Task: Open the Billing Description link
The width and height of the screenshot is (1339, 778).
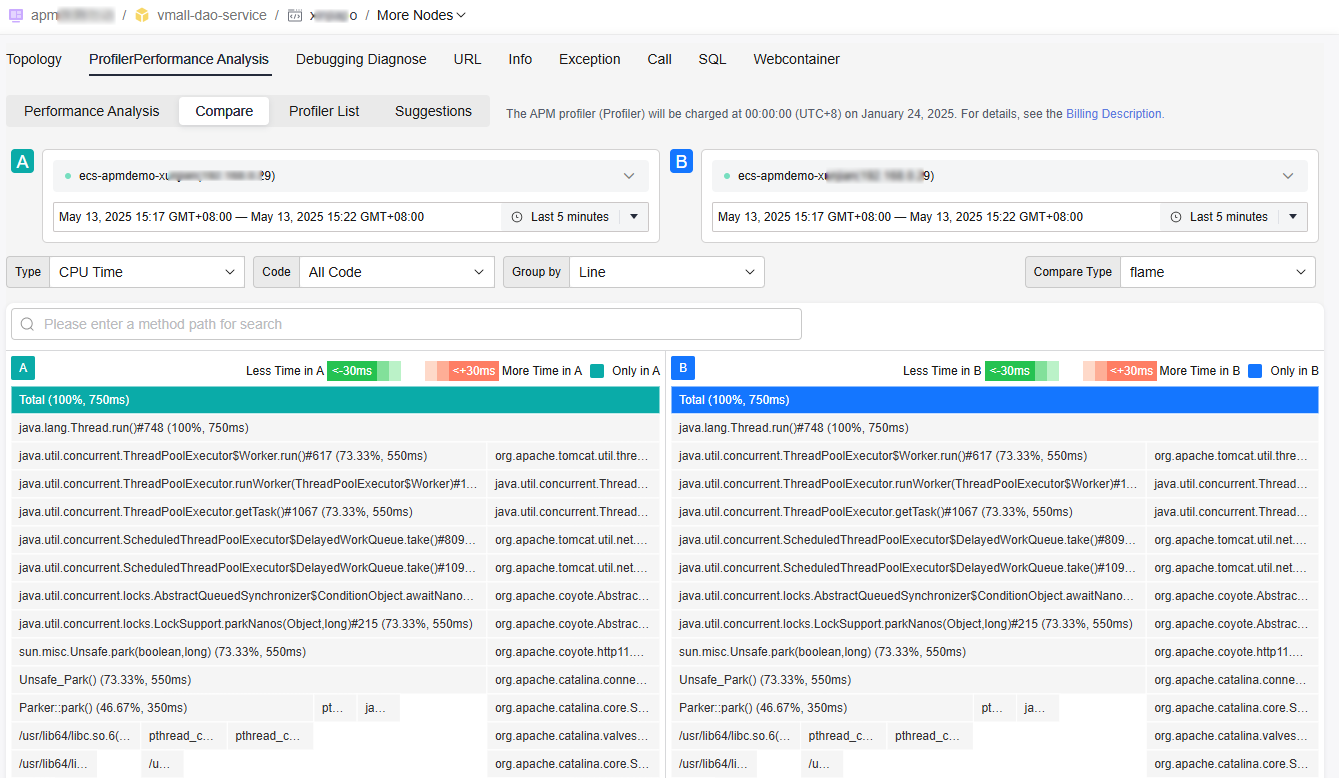Action: [x=1114, y=114]
